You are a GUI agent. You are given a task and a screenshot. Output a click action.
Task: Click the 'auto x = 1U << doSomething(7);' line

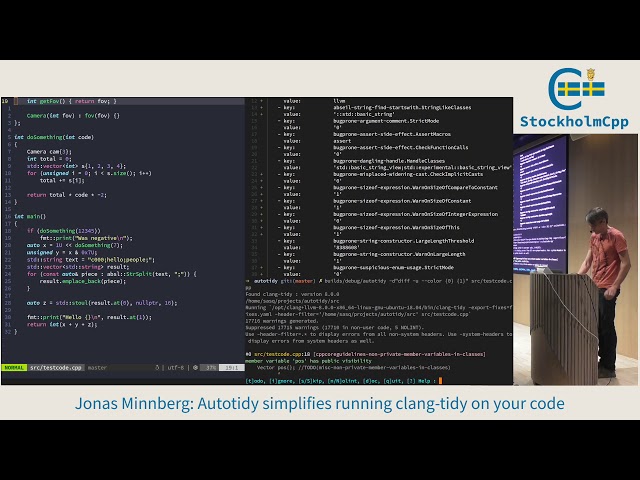(75, 245)
